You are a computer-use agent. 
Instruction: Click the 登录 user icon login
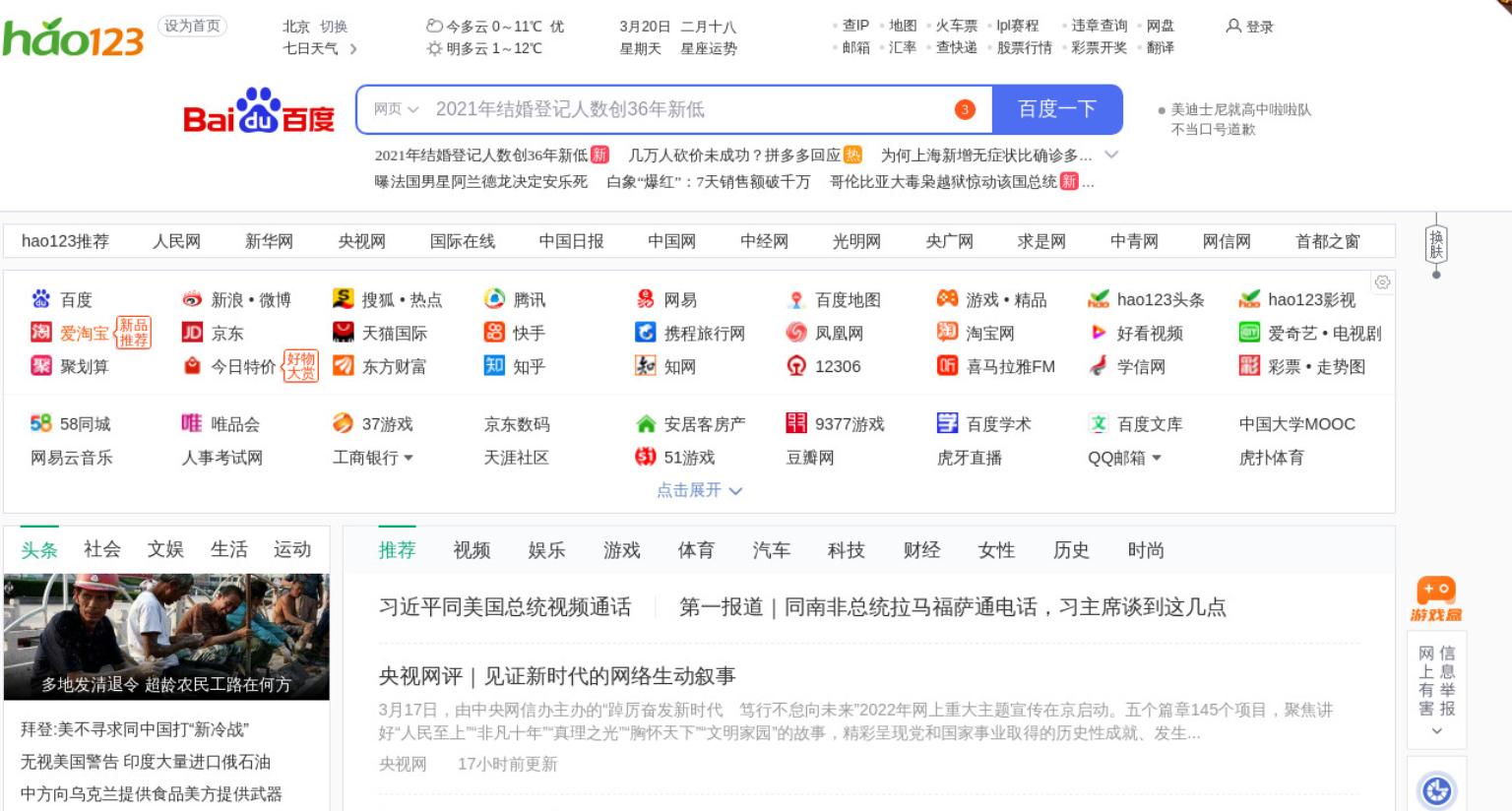click(x=1249, y=27)
